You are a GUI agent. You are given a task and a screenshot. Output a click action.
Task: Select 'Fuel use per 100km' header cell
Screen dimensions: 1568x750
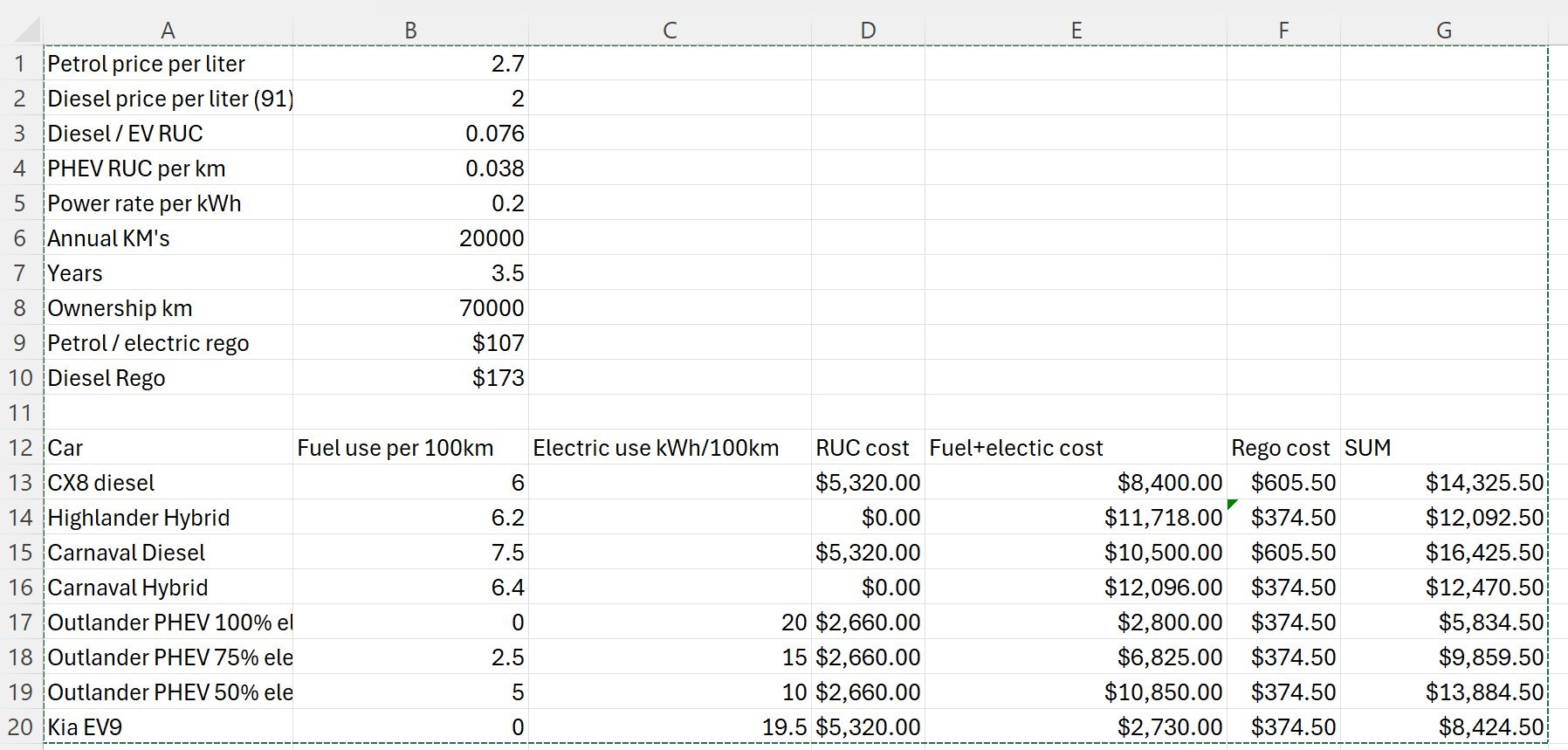[x=410, y=448]
